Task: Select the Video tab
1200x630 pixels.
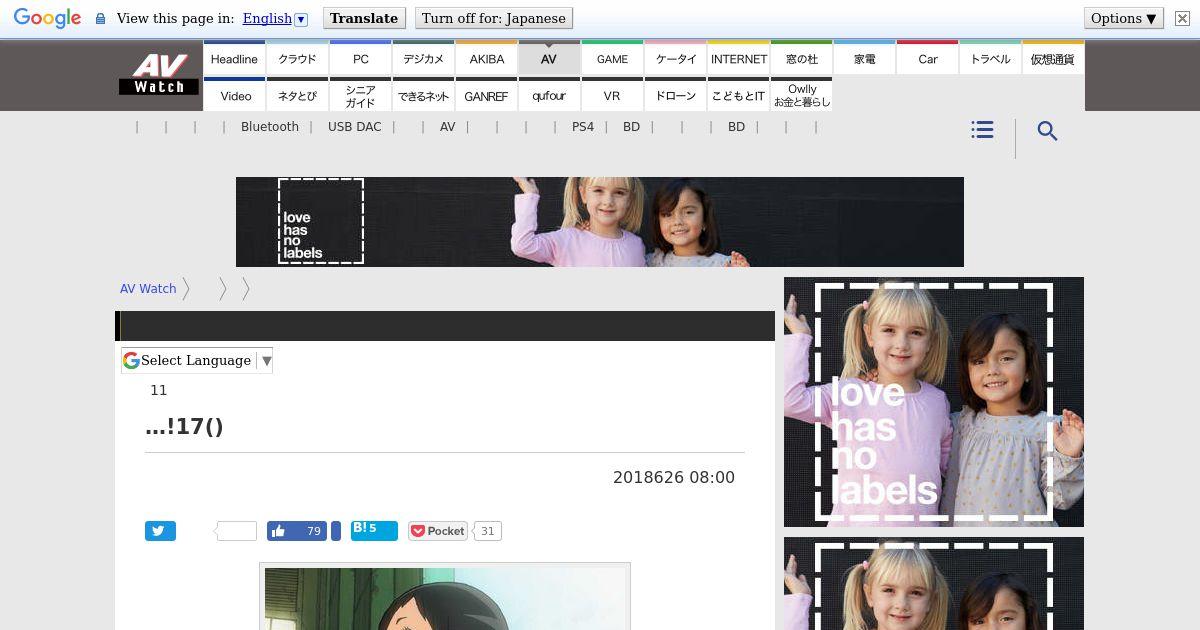Action: point(236,95)
